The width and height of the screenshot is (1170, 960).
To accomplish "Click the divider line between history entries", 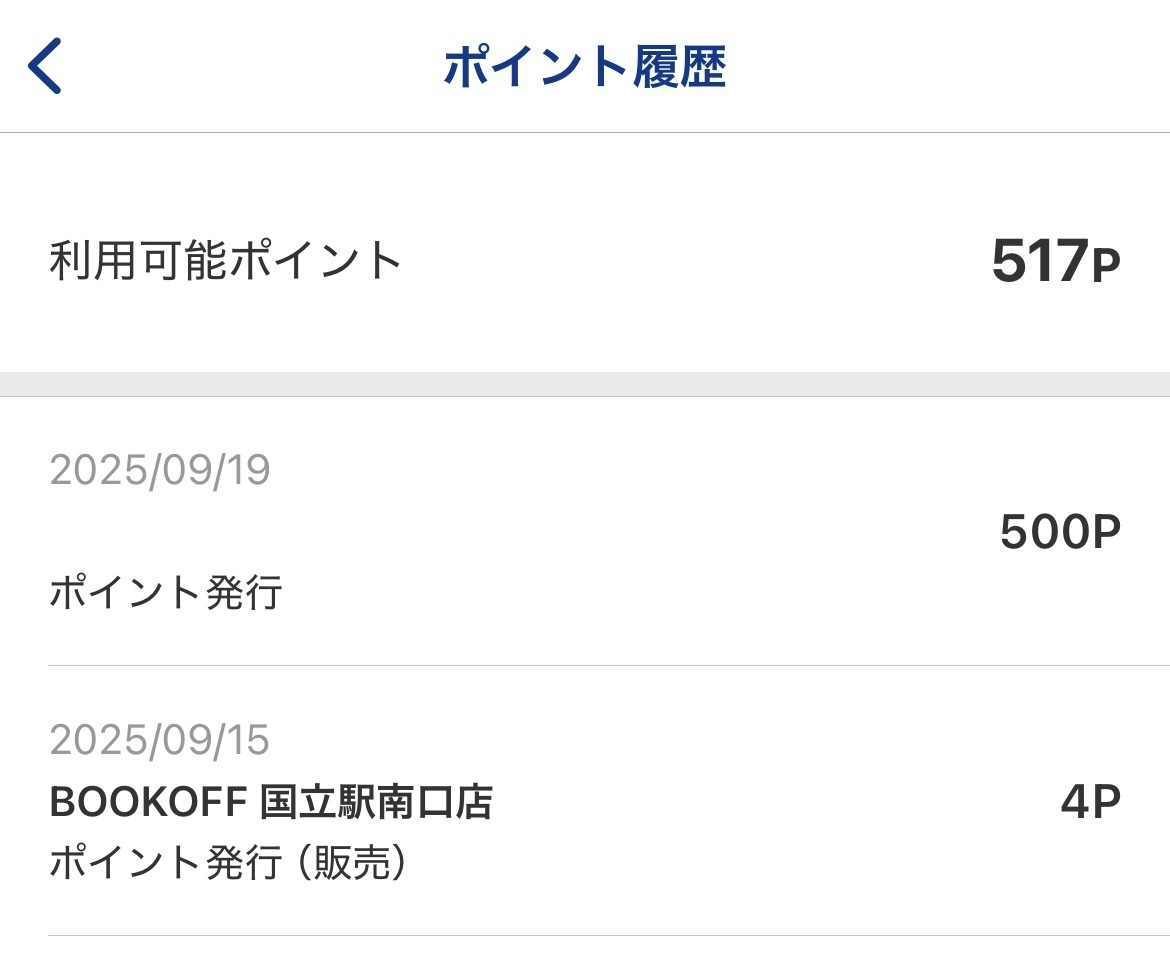I will tap(608, 666).
